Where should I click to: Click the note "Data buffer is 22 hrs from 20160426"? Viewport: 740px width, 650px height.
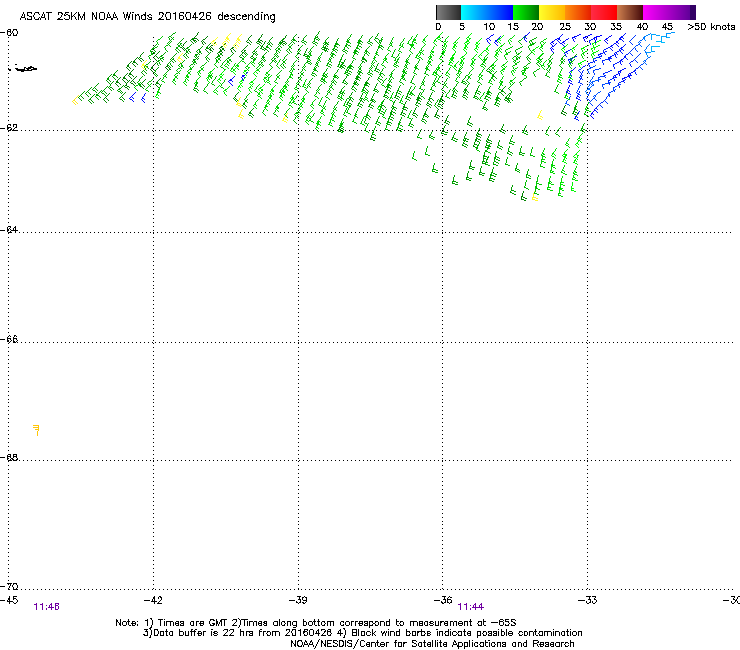coord(239,633)
